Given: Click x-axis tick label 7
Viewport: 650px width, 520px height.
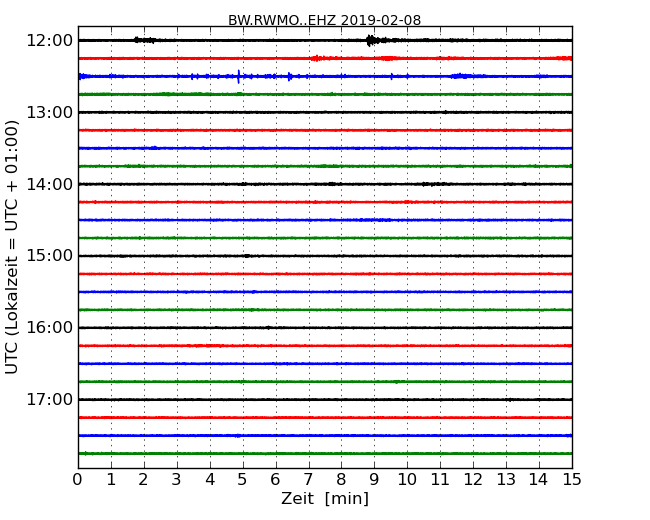Looking at the screenshot, I should coord(308,480).
